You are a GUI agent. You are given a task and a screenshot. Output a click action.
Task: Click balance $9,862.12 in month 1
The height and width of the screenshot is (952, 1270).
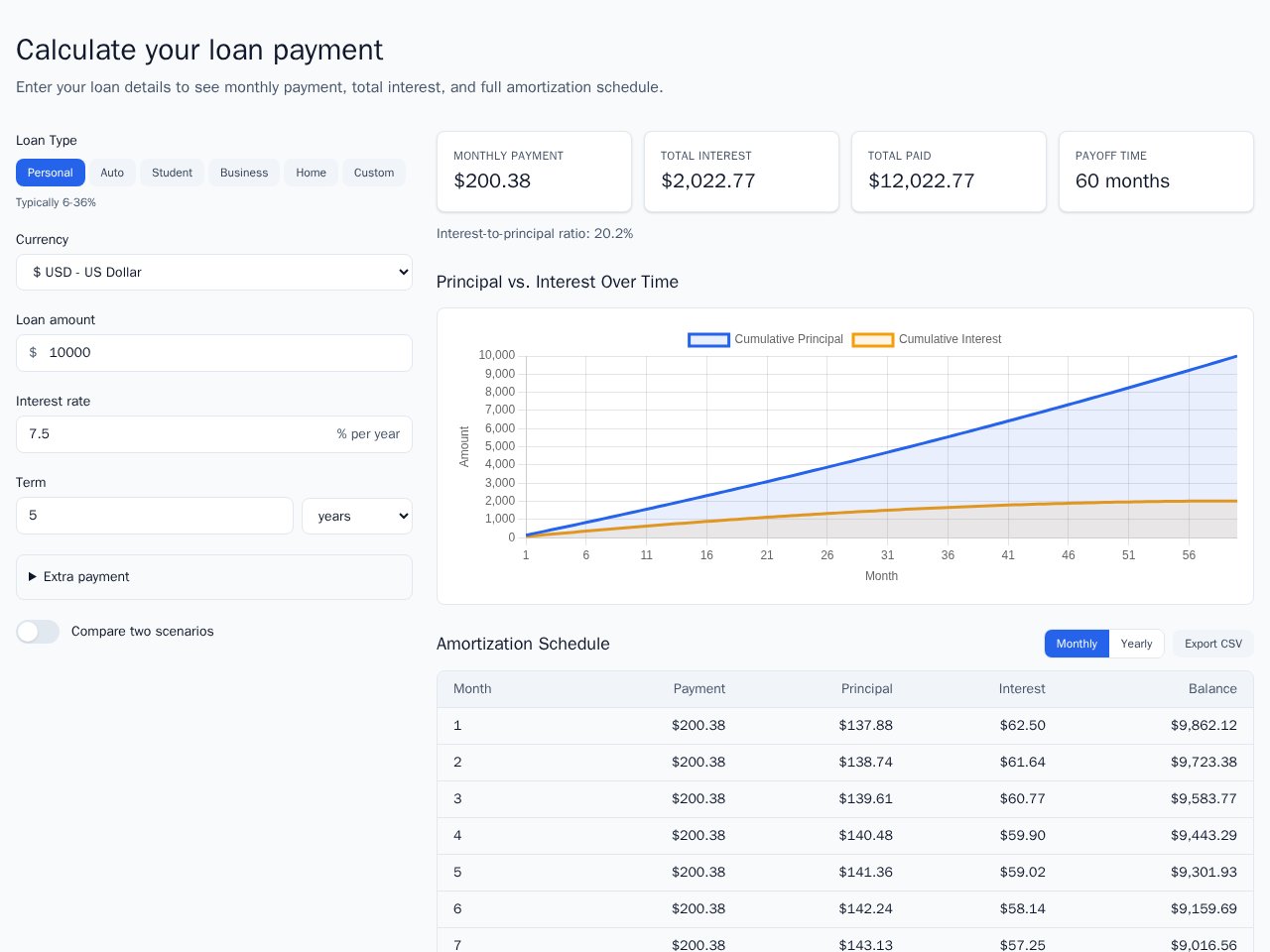(x=1204, y=726)
